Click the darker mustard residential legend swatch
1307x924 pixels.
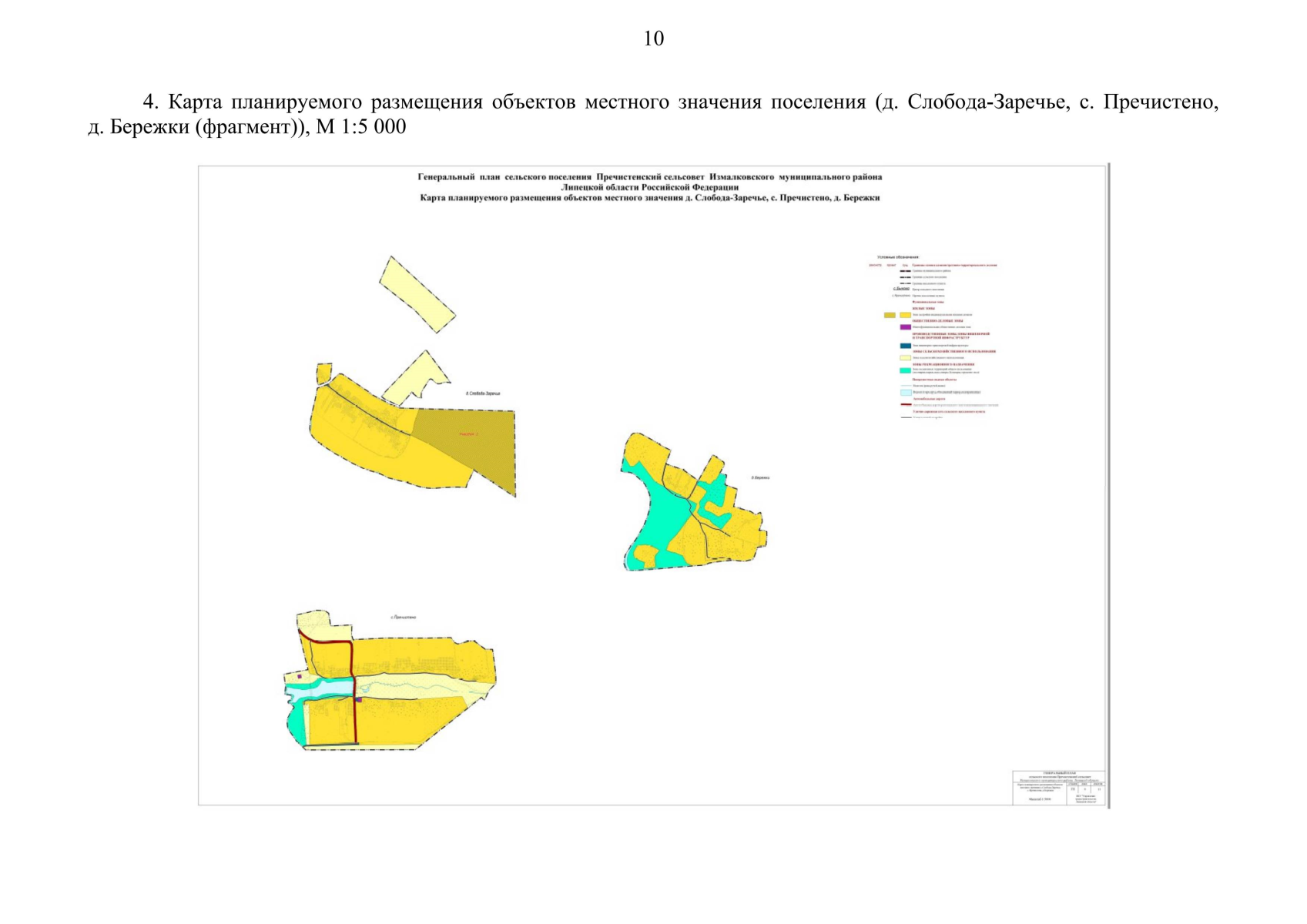click(890, 315)
